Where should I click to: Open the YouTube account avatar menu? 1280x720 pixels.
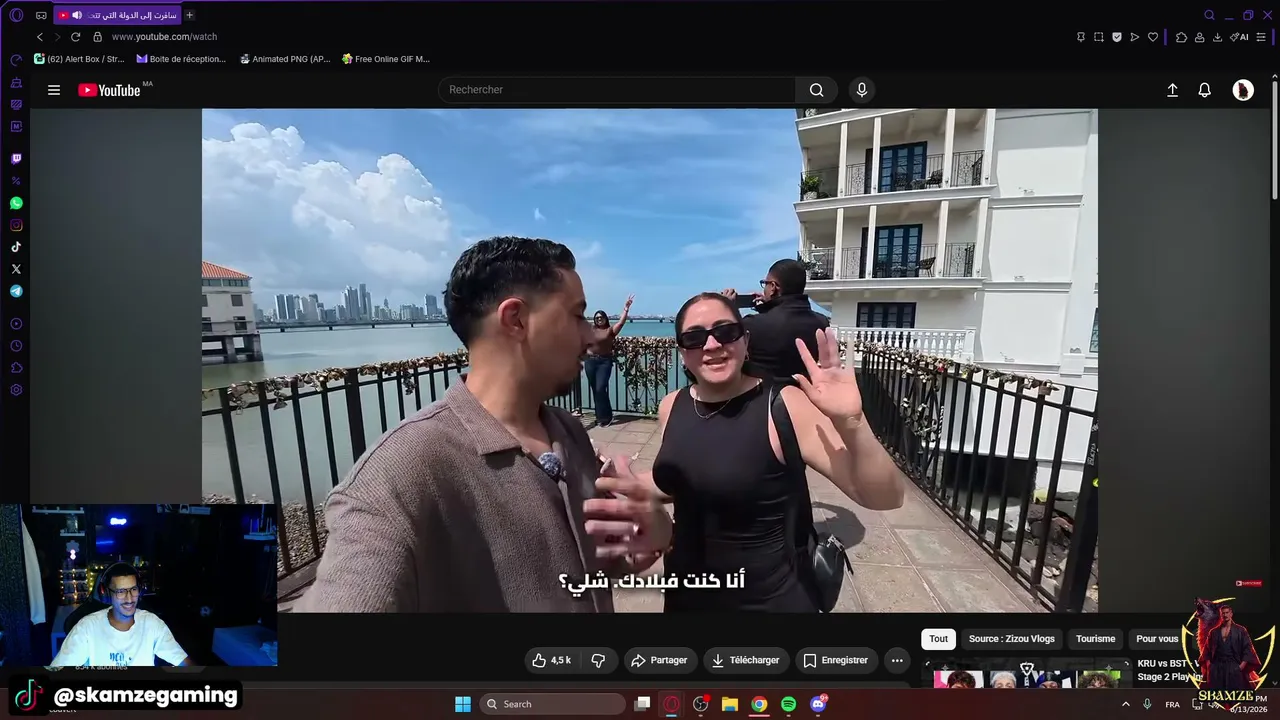1243,90
